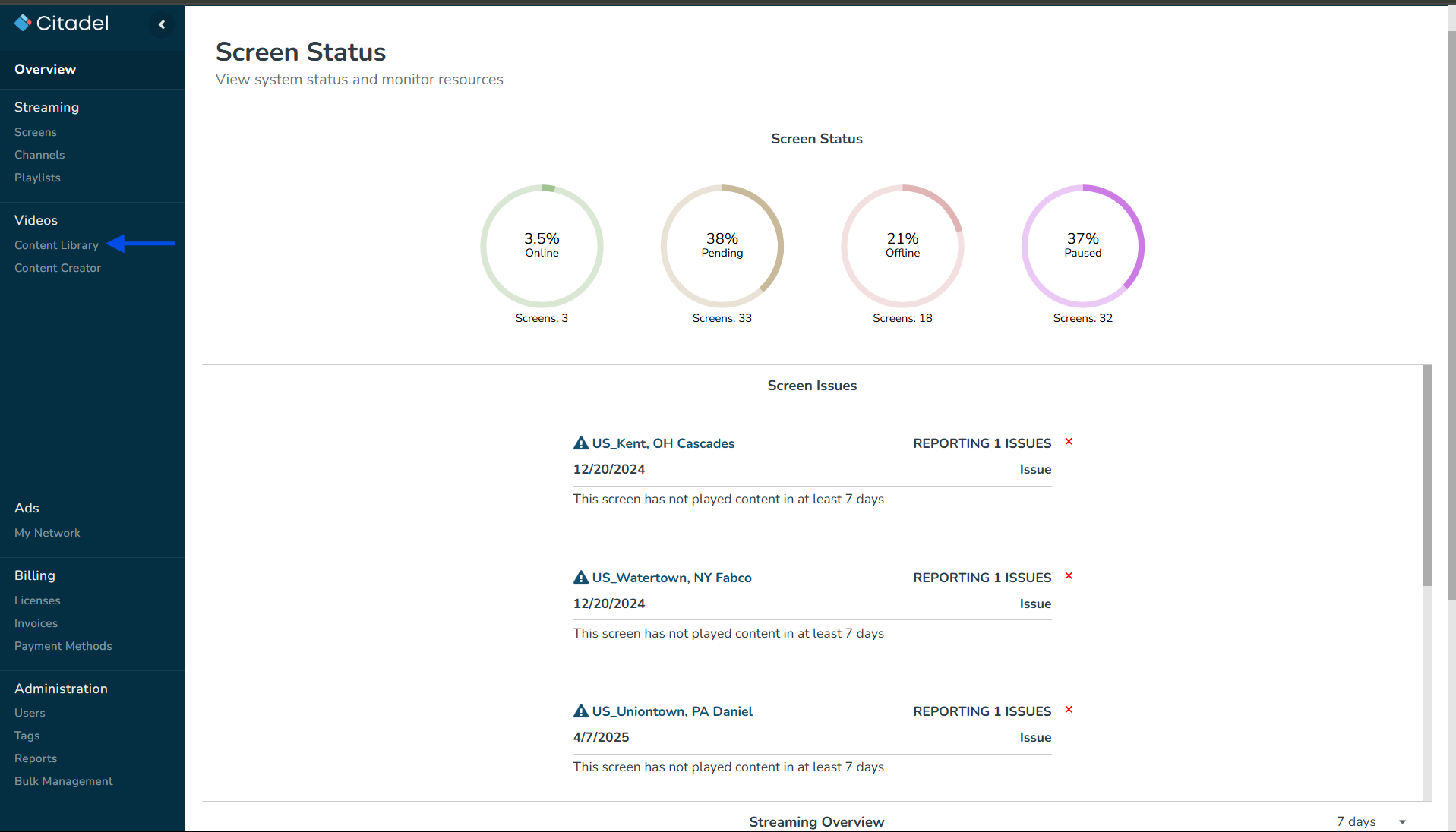Dismiss the US_Uniontown, PA Daniel issue
The height and width of the screenshot is (832, 1456).
pyautogui.click(x=1069, y=710)
